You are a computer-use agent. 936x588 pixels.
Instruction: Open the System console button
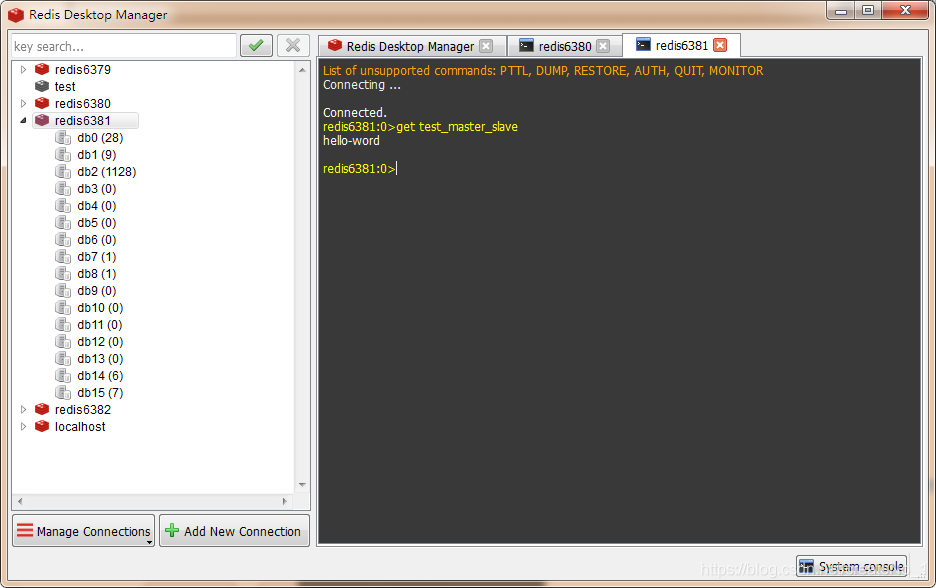851,566
